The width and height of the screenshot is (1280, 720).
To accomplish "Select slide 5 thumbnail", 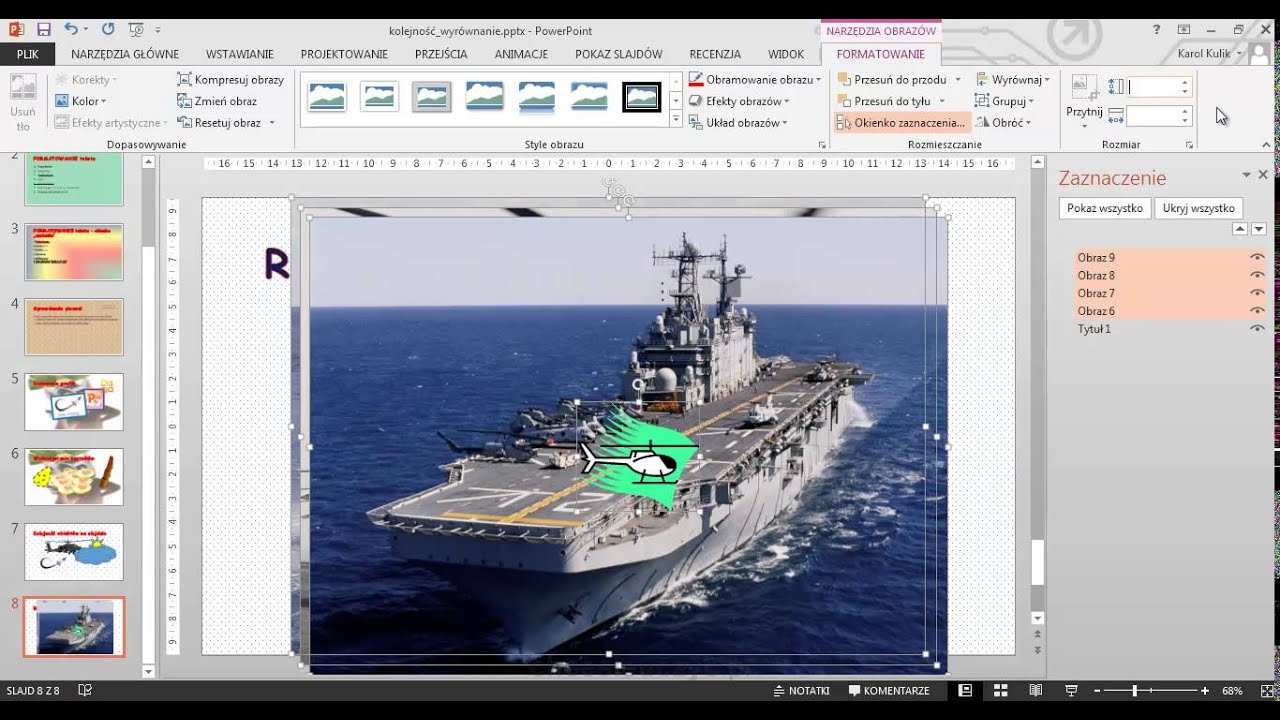I will 74,402.
